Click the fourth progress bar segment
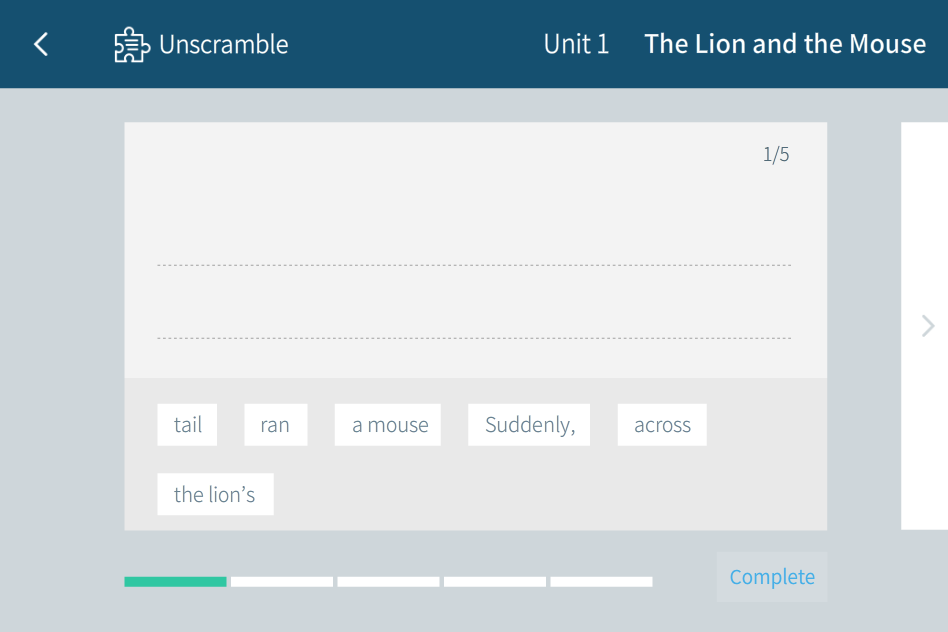The image size is (948, 632). (495, 581)
